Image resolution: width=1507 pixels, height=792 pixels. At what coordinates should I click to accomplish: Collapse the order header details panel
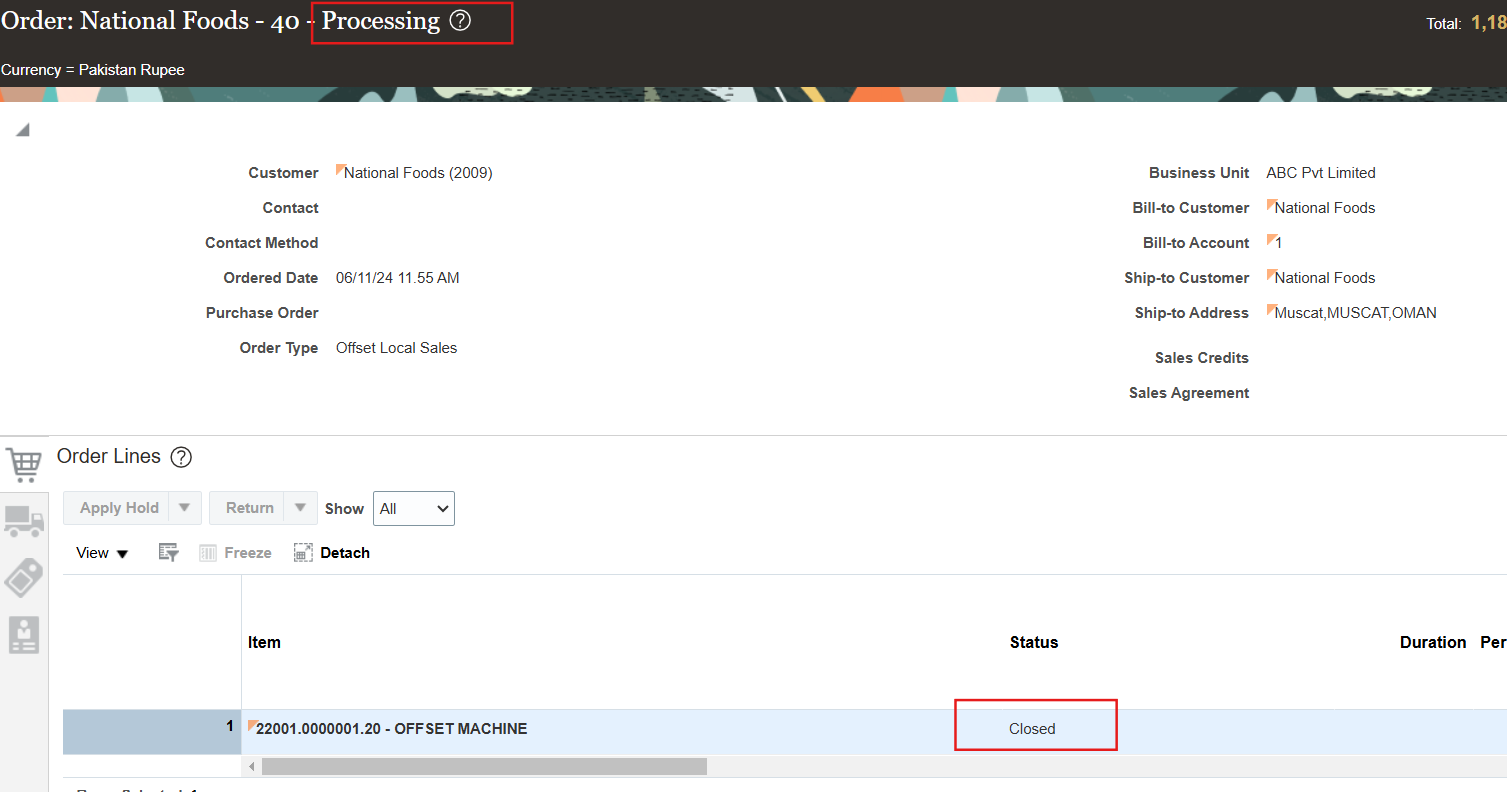[22, 128]
